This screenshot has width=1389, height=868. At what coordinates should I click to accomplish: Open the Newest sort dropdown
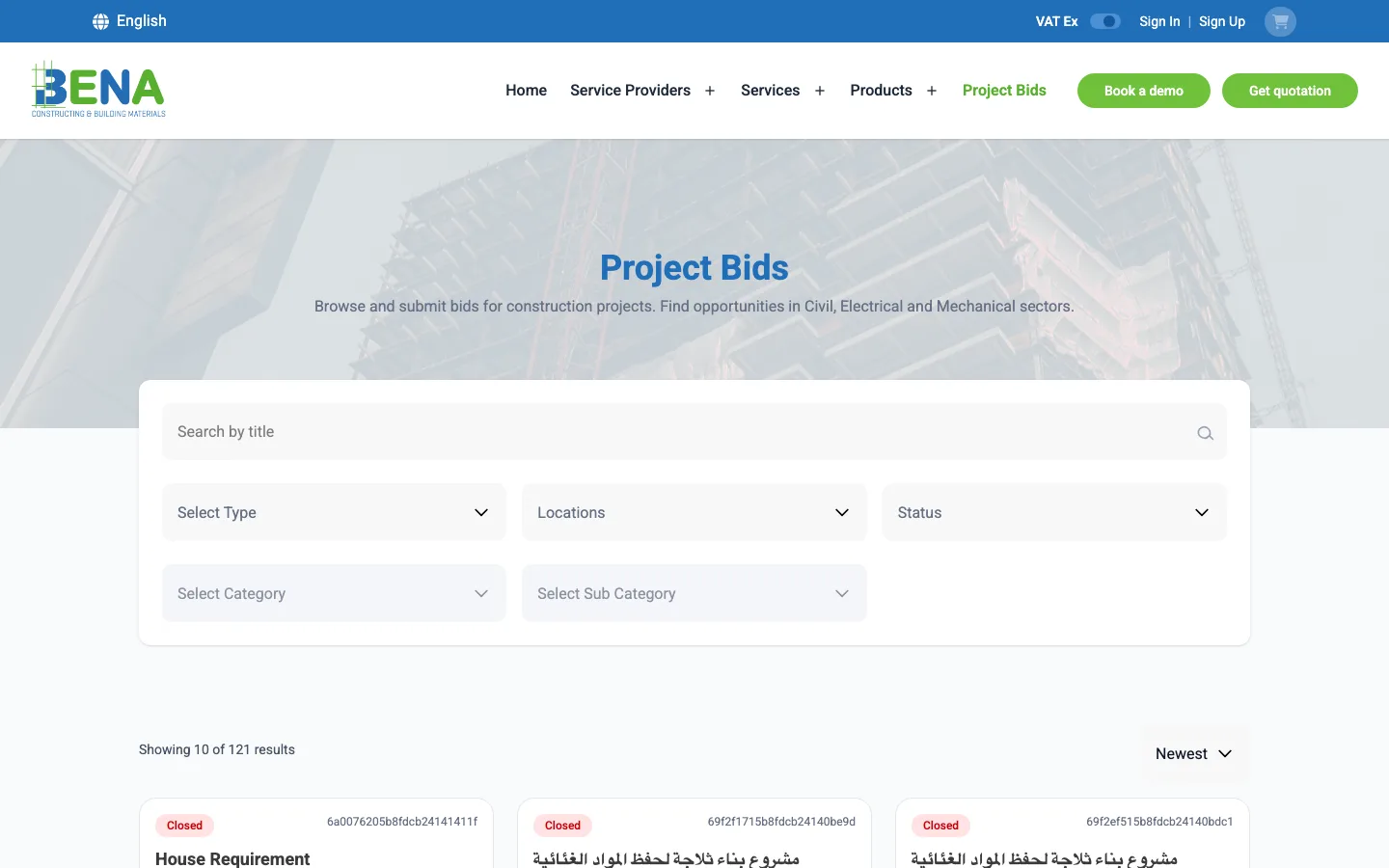point(1194,754)
